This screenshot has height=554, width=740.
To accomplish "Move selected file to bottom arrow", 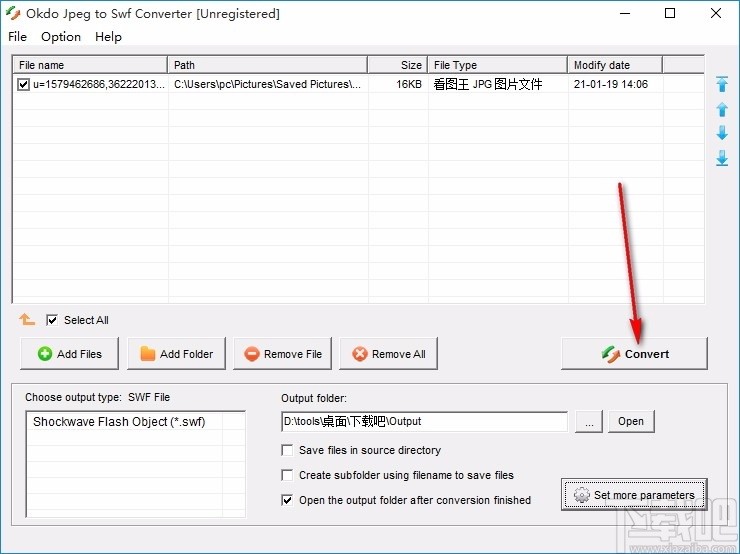I will pos(722,158).
